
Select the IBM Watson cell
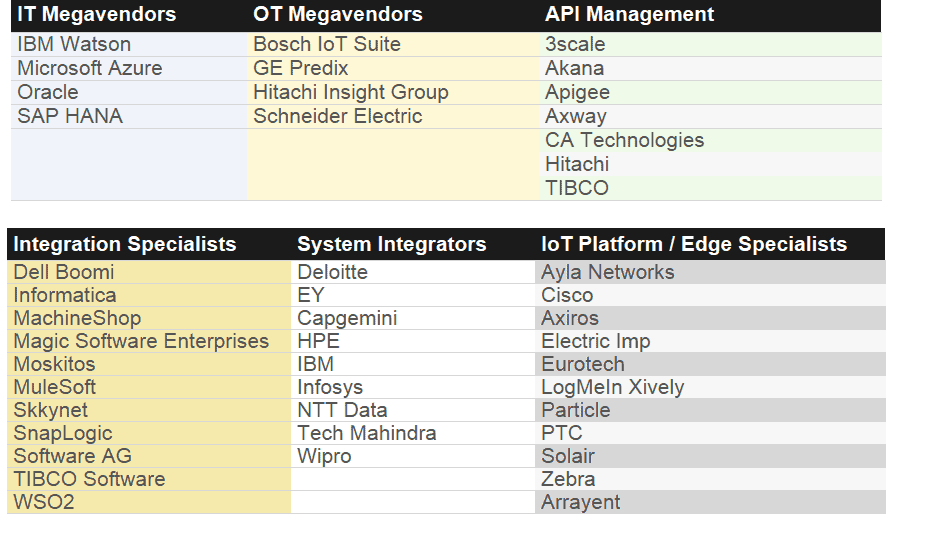click(74, 44)
